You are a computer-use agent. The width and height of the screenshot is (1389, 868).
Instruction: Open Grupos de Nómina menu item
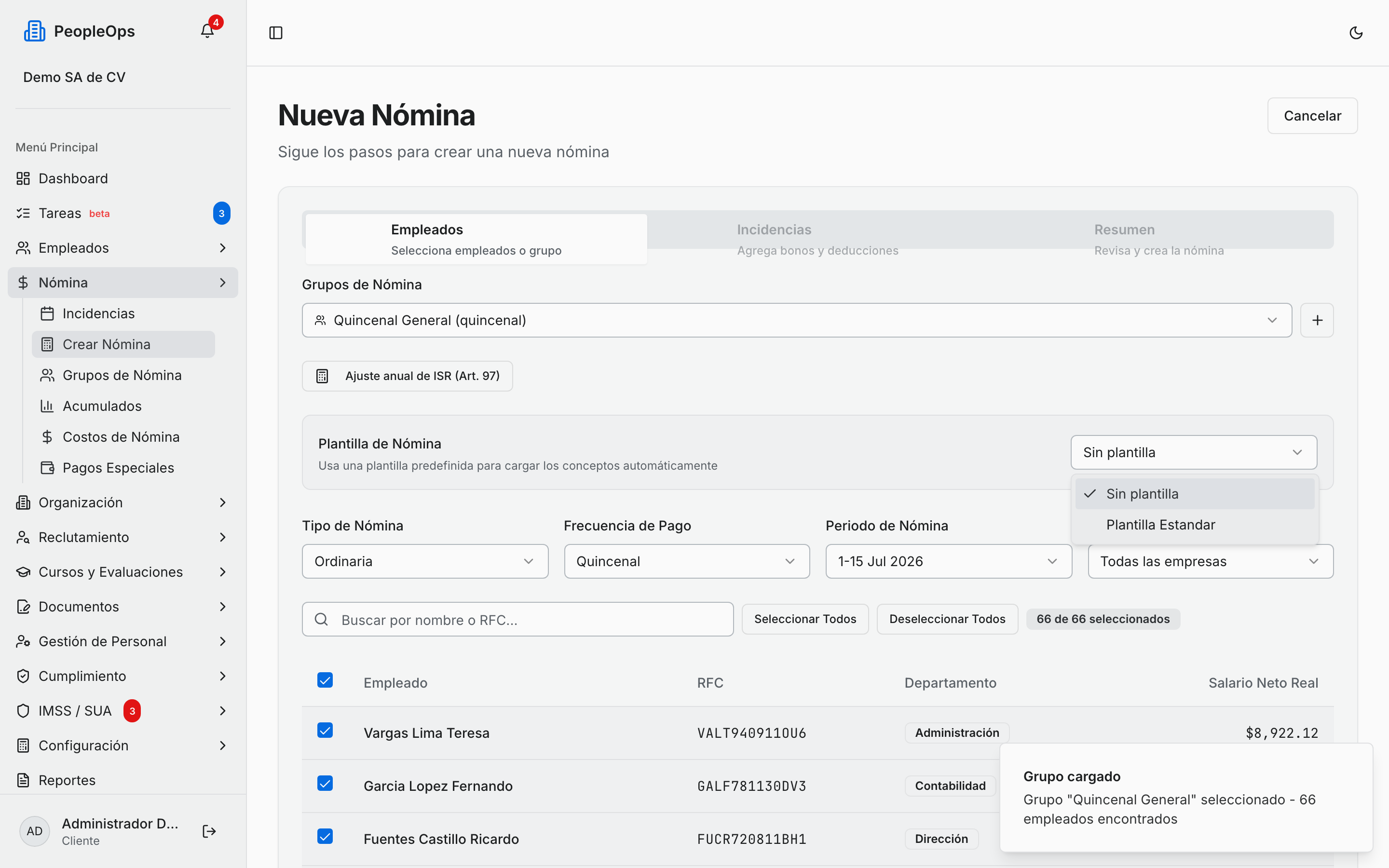pyautogui.click(x=123, y=376)
